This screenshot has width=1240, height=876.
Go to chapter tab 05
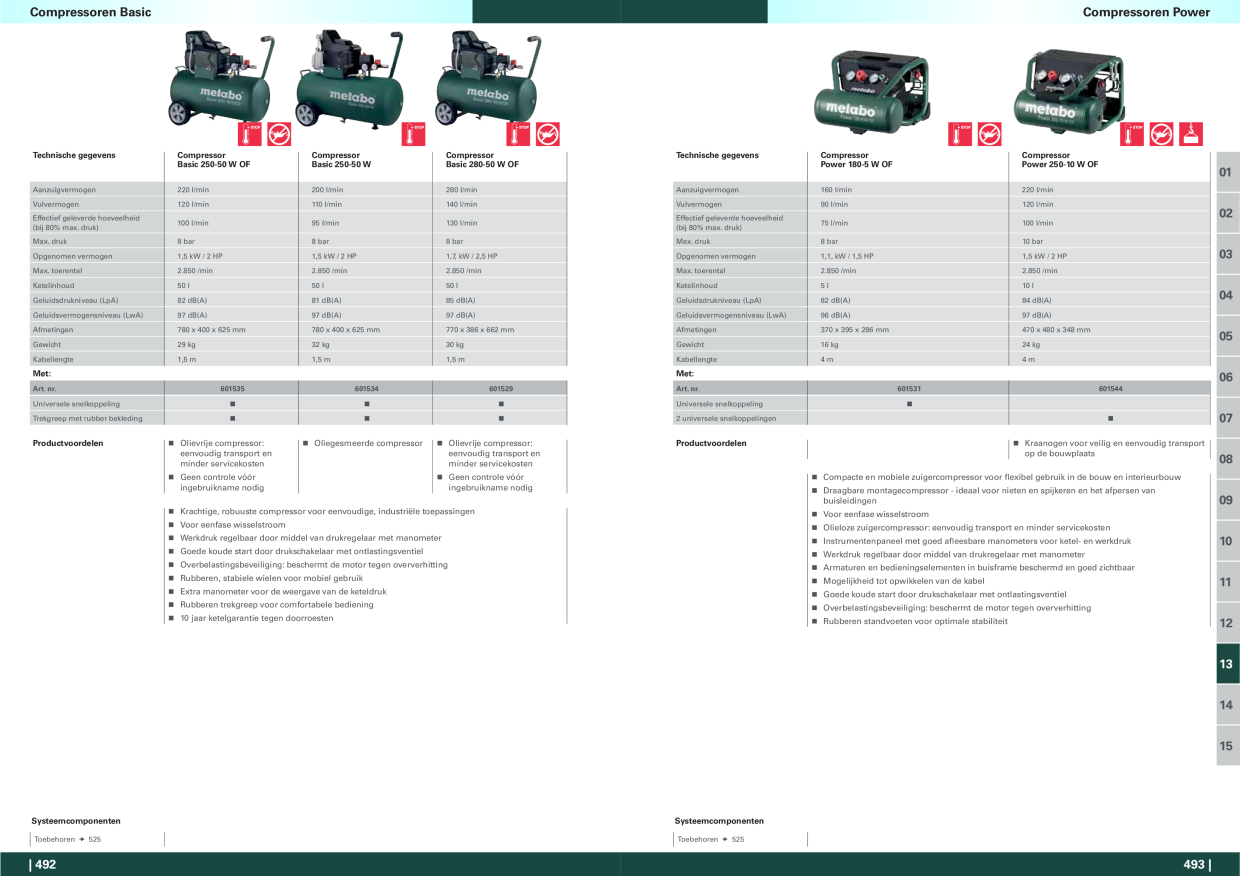(x=1227, y=336)
